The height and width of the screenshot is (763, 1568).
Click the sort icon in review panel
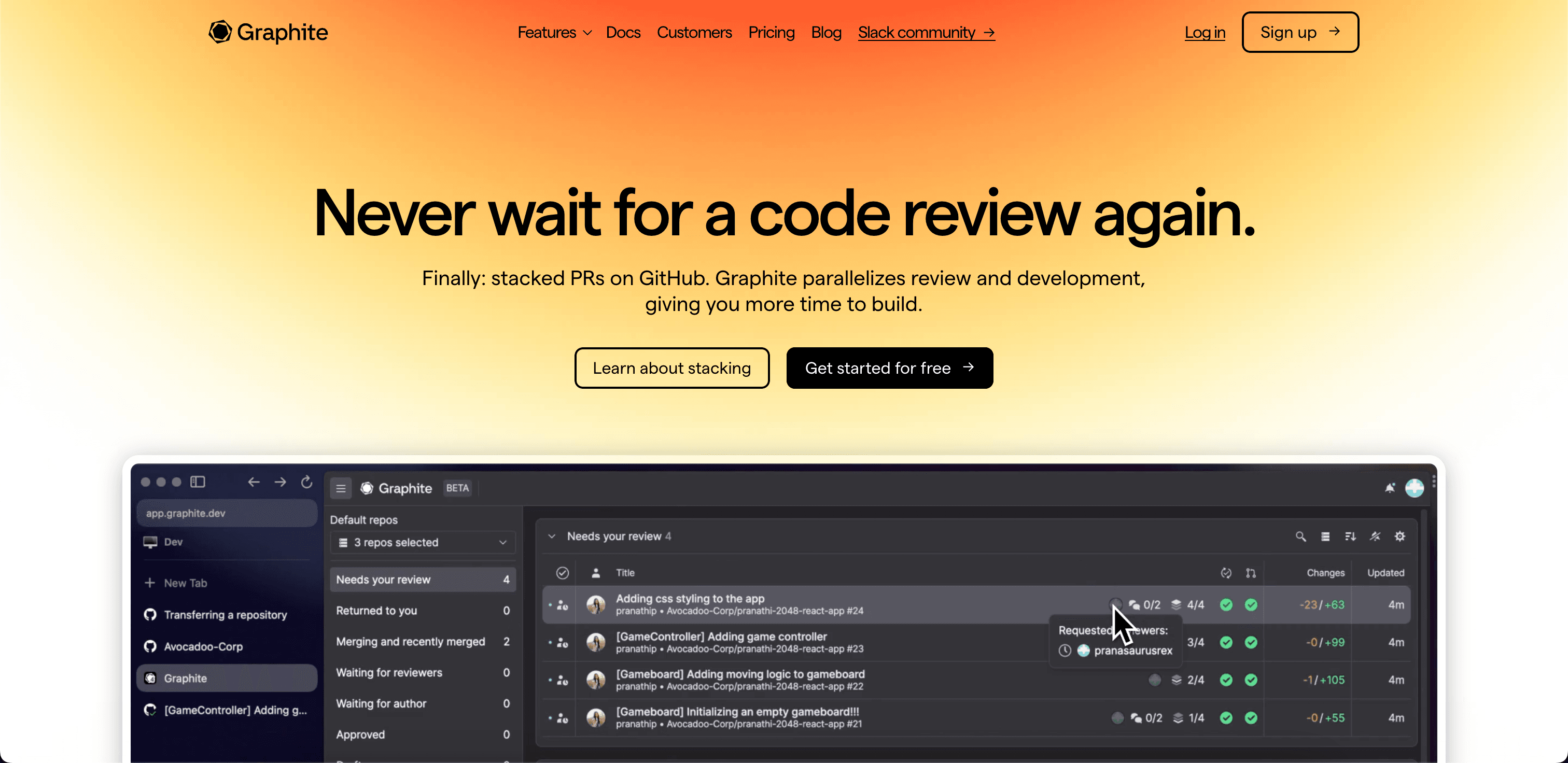[1350, 536]
